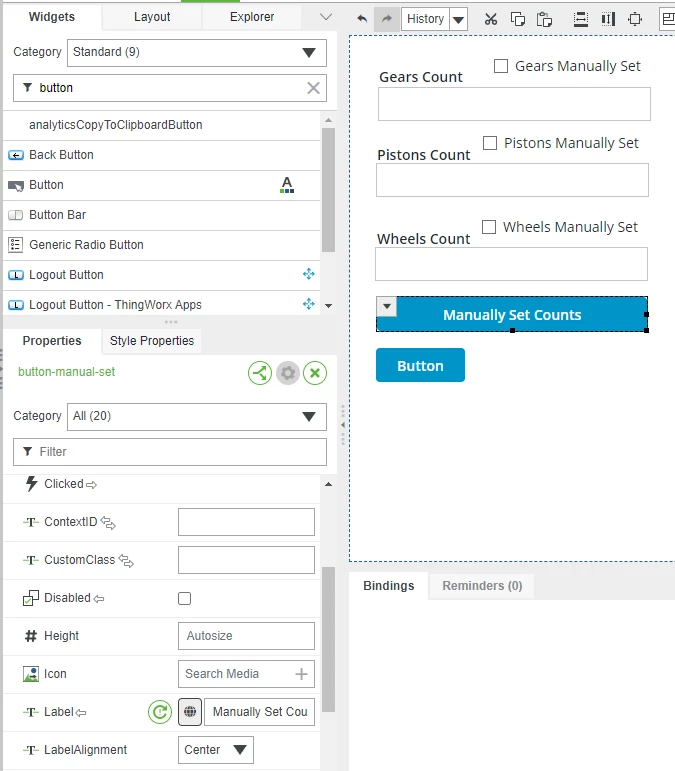Click the undo arrow in toolbar
The height and width of the screenshot is (771, 675).
[362, 19]
